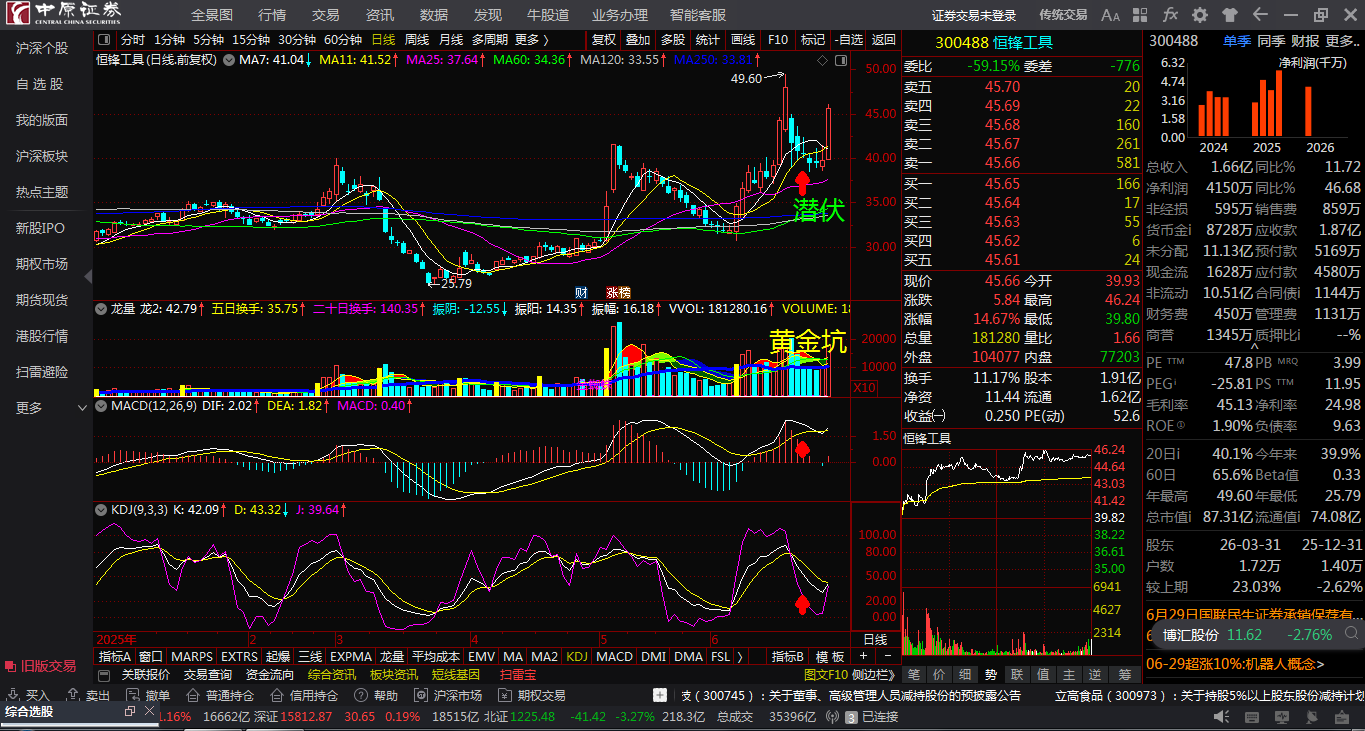Toggle the 叠加 overlay option
Viewport: 1365px width, 731px height.
pos(637,40)
